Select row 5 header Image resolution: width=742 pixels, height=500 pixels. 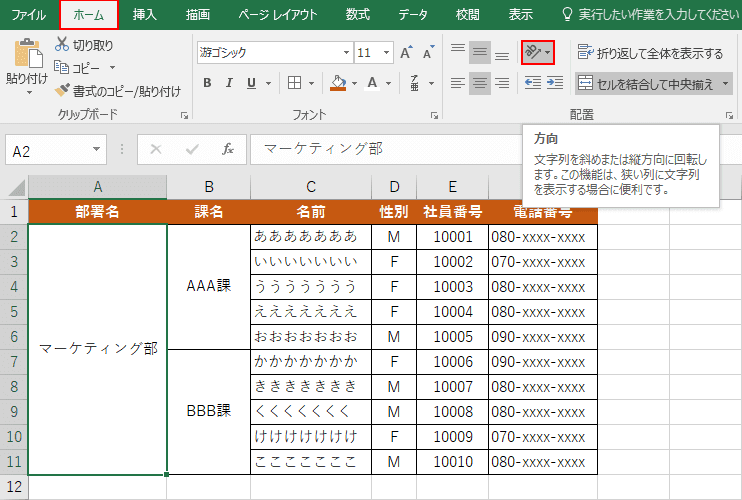[14, 312]
